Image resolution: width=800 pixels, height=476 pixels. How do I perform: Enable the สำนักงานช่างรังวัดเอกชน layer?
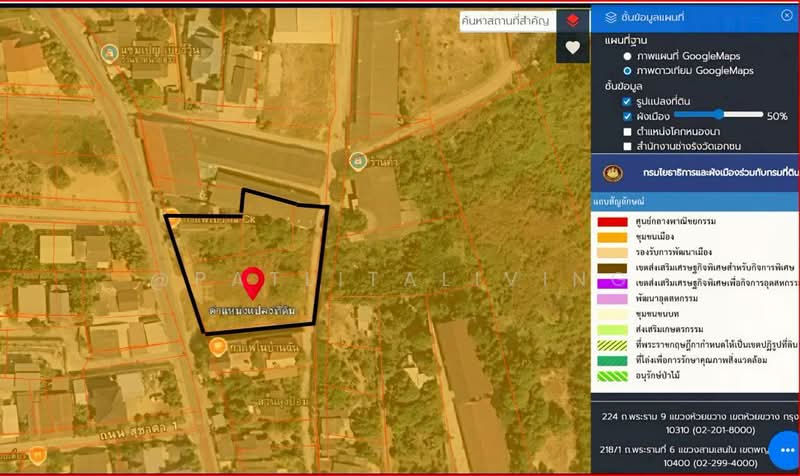627,146
